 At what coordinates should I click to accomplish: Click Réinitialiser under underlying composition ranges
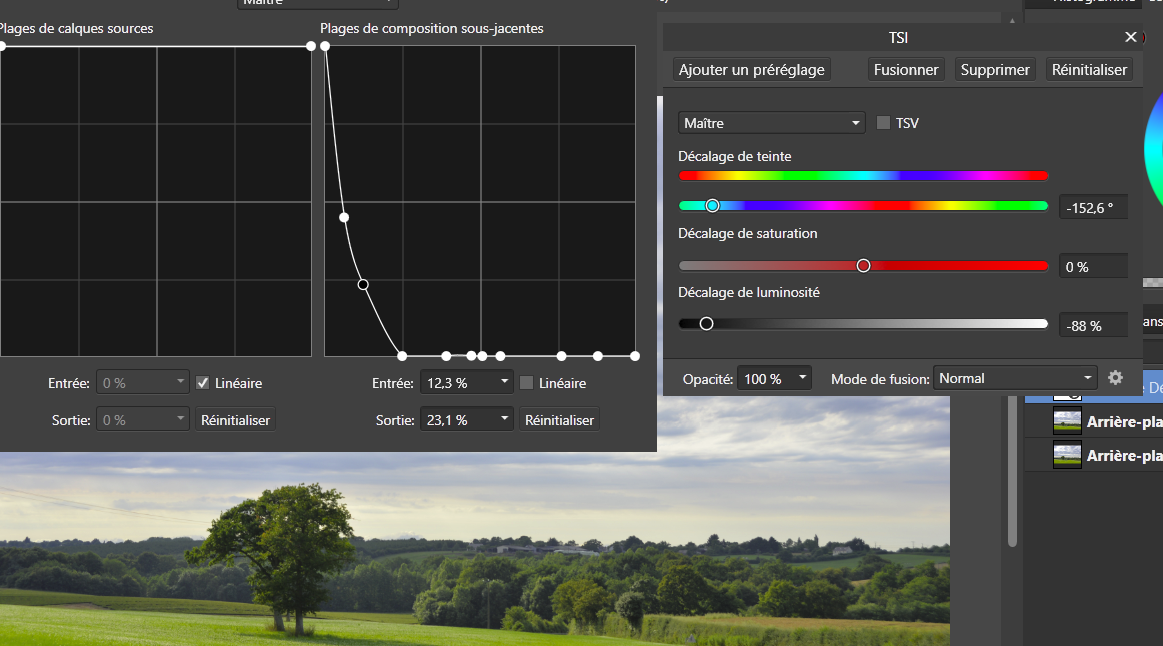point(559,420)
